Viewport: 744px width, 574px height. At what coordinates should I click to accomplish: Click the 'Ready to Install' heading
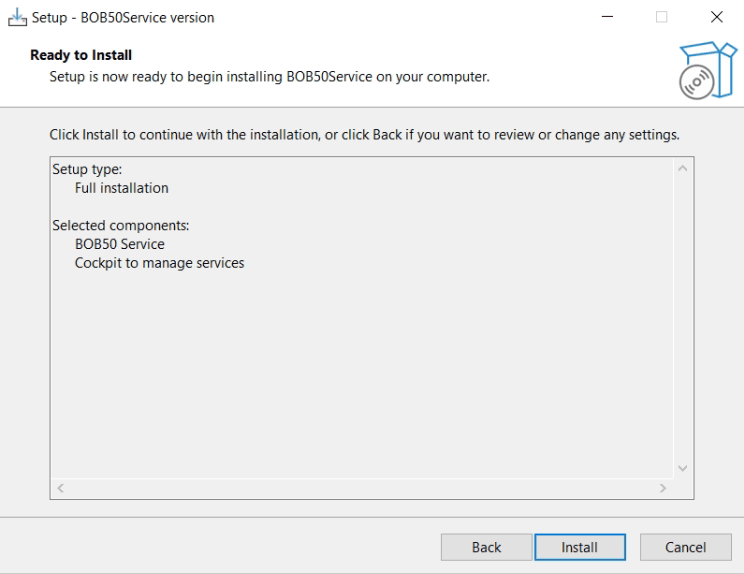coord(81,55)
